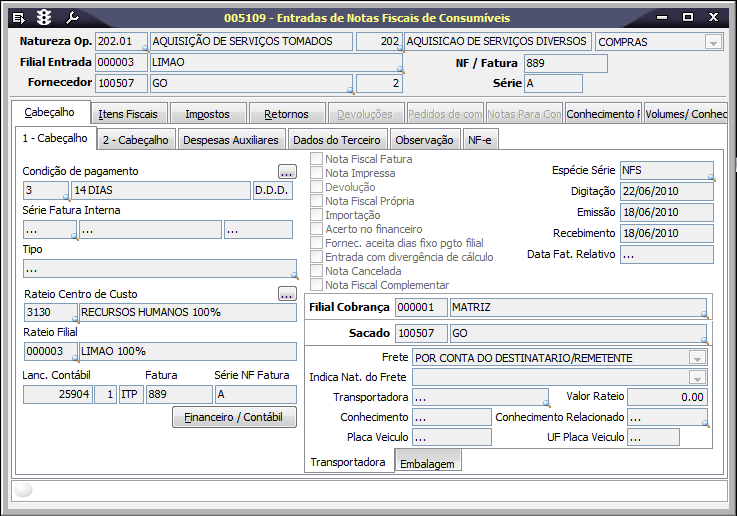Click the list menu icon in title bar
Image resolution: width=737 pixels, height=516 pixels.
click(x=18, y=18)
